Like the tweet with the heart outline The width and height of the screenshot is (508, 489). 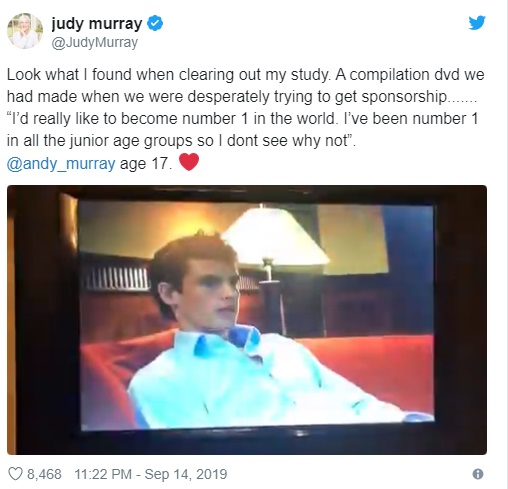(15, 474)
